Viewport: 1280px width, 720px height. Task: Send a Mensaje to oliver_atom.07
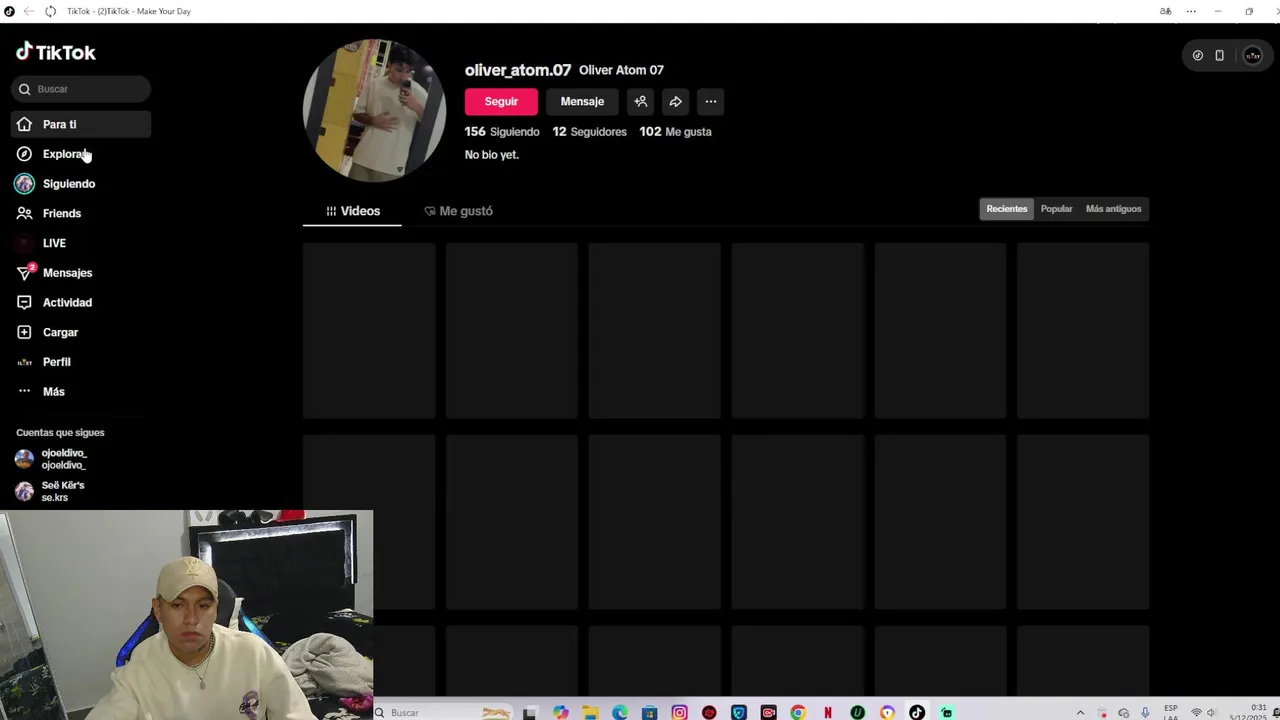click(x=582, y=101)
